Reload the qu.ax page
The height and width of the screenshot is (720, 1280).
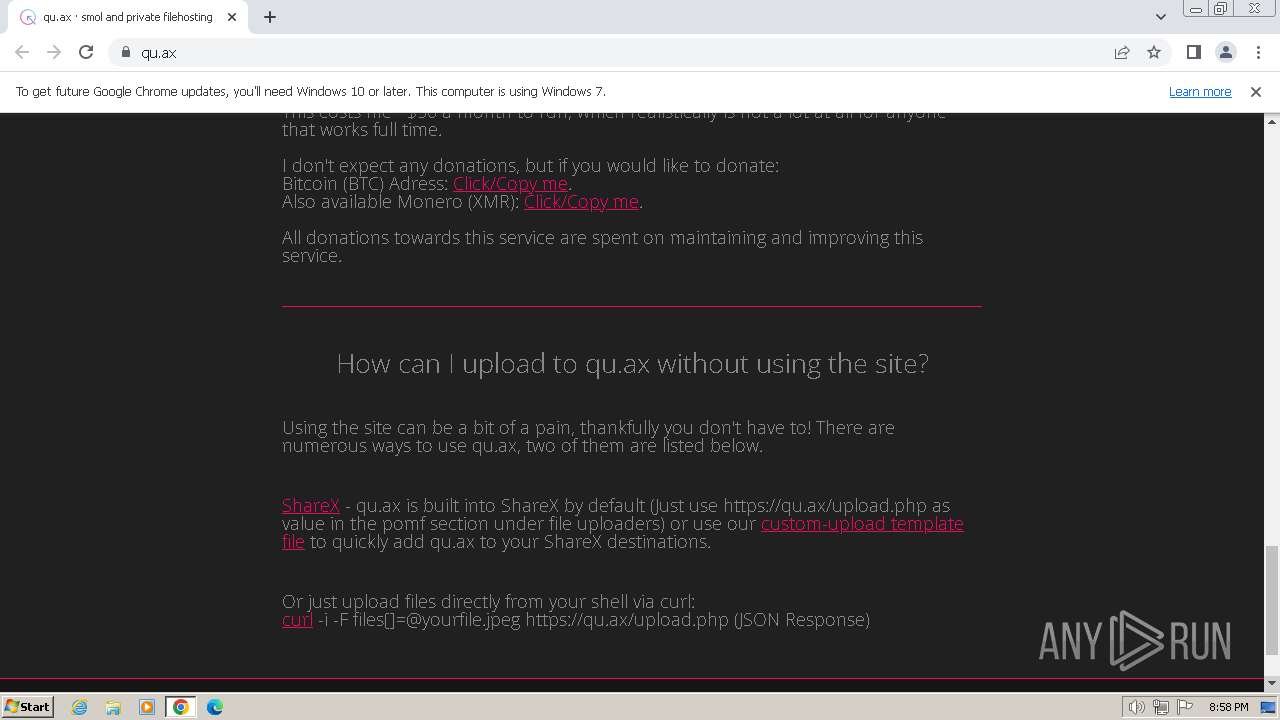click(86, 52)
